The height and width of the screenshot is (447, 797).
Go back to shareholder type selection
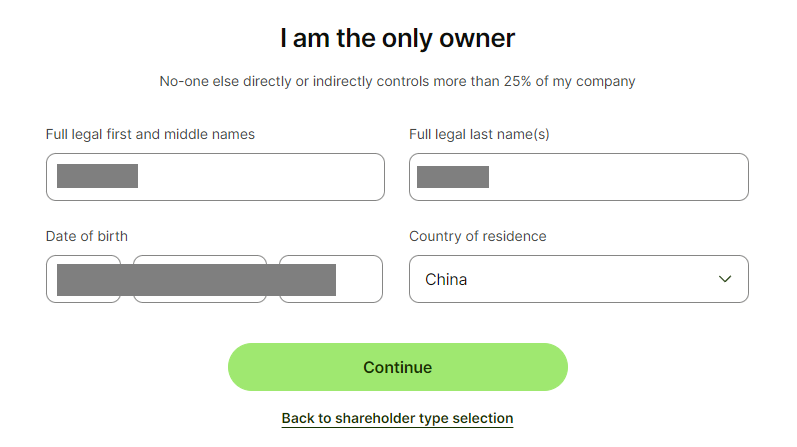click(x=397, y=418)
